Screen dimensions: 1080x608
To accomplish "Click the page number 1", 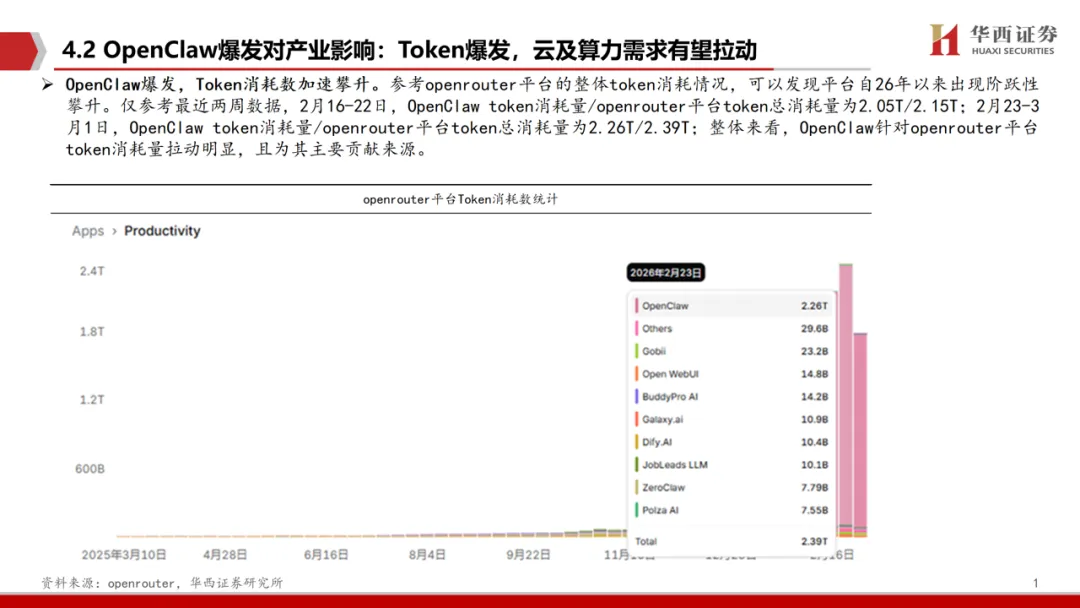I will coord(1035,583).
